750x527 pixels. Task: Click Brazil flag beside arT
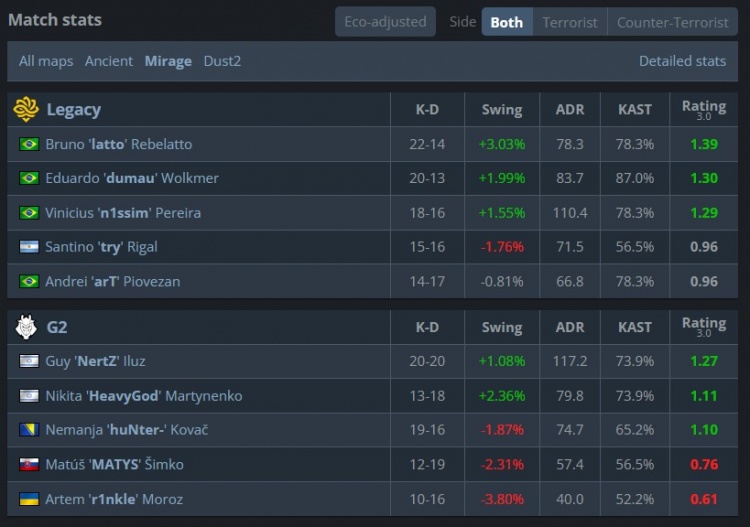[29, 281]
